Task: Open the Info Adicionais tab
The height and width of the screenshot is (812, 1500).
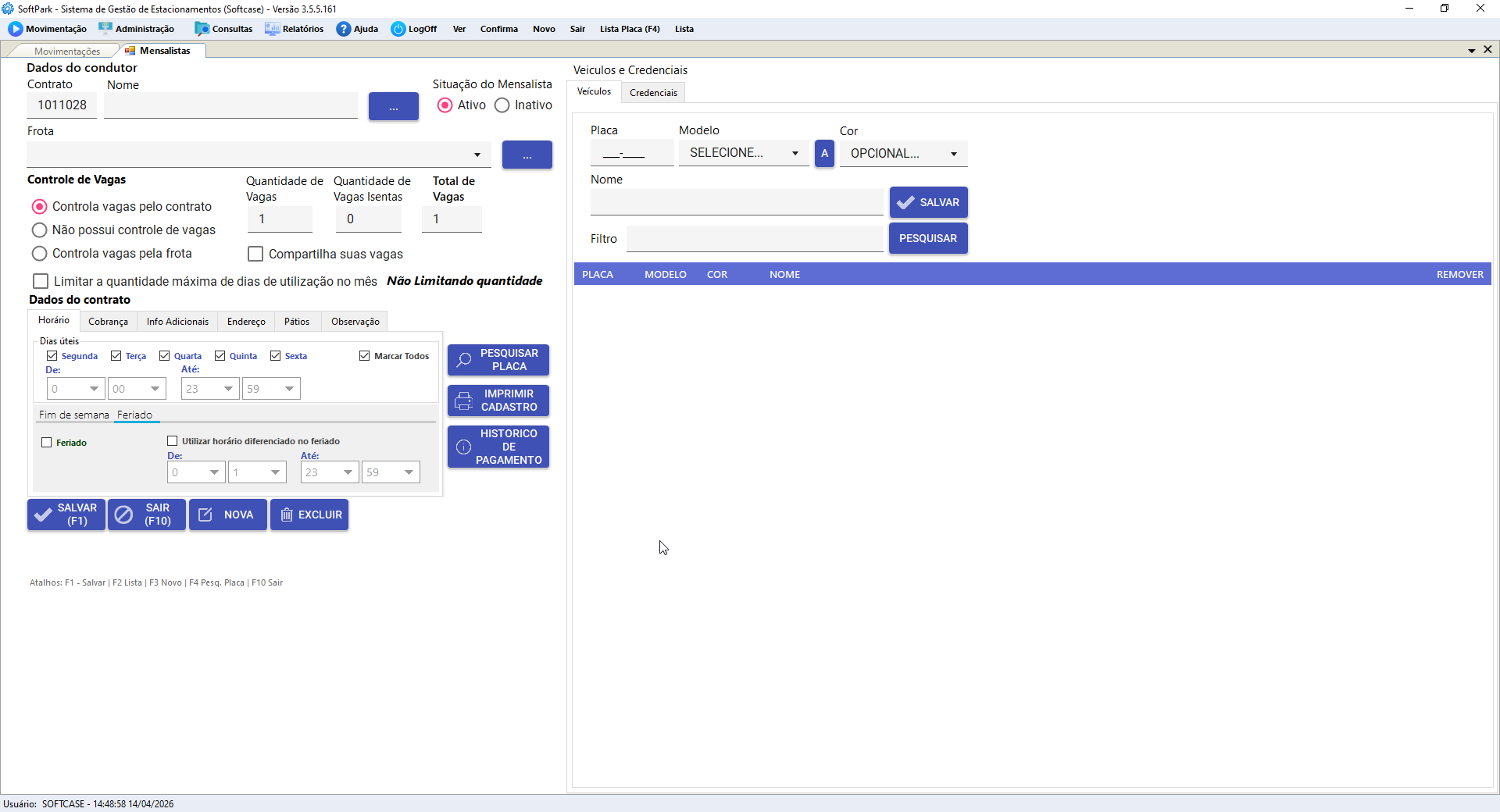Action: click(x=177, y=322)
